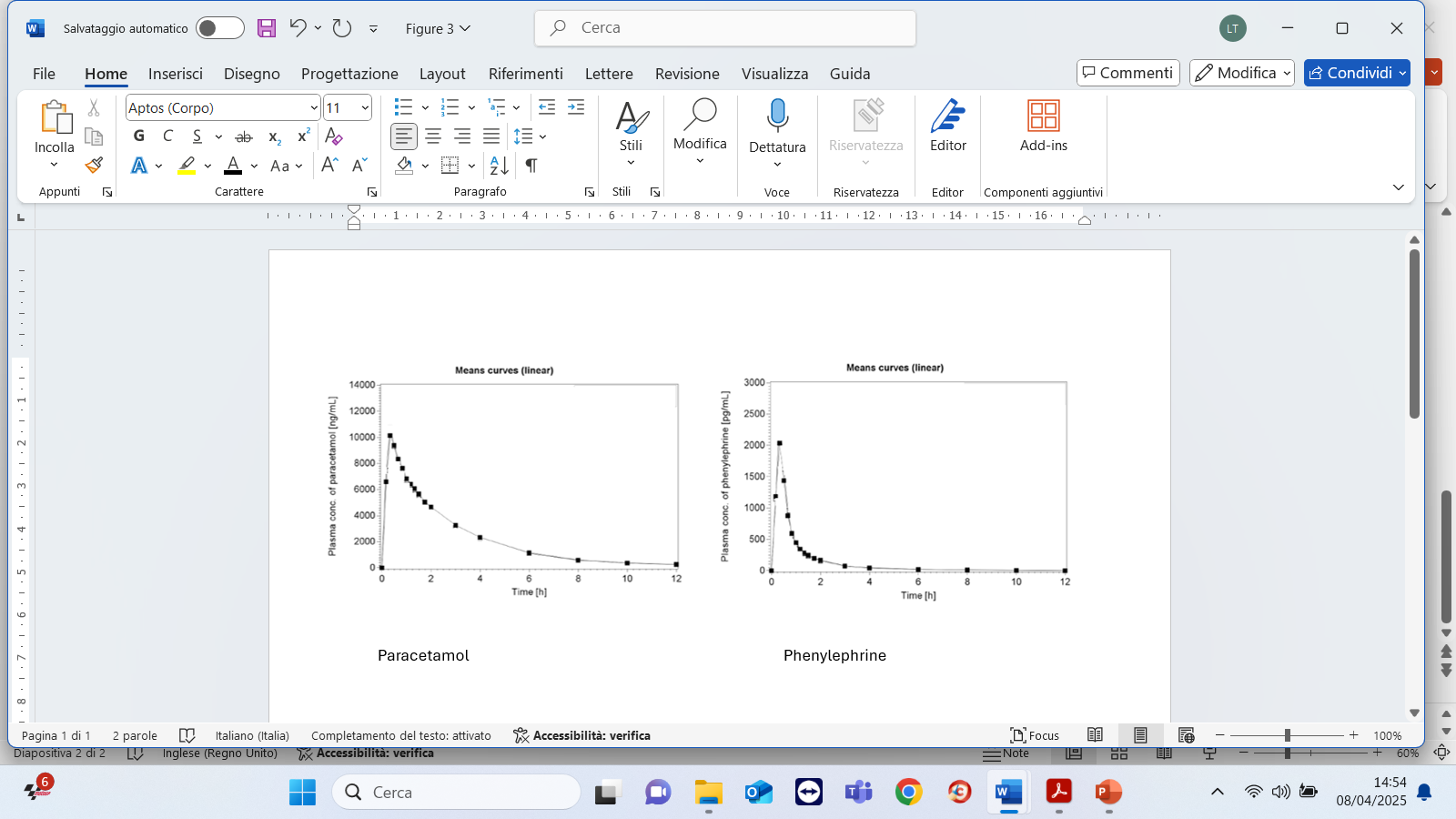This screenshot has width=1456, height=819.
Task: Show paragraph marks with pilcrow icon
Action: pyautogui.click(x=531, y=166)
